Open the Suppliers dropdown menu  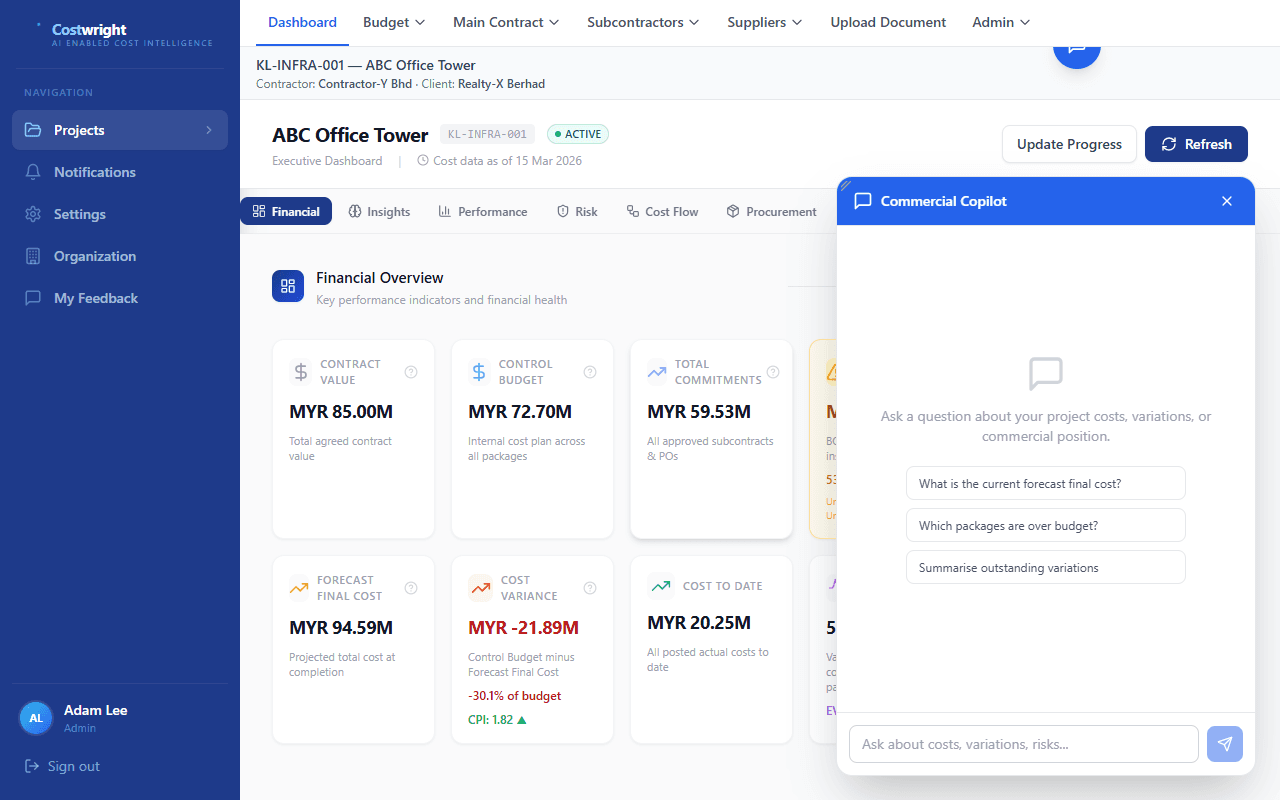coord(765,22)
